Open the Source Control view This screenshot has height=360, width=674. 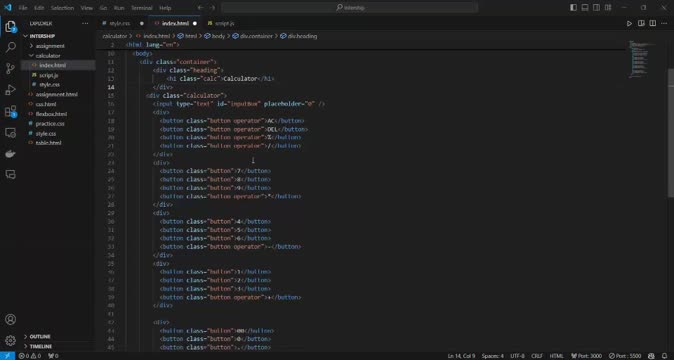(x=10, y=68)
